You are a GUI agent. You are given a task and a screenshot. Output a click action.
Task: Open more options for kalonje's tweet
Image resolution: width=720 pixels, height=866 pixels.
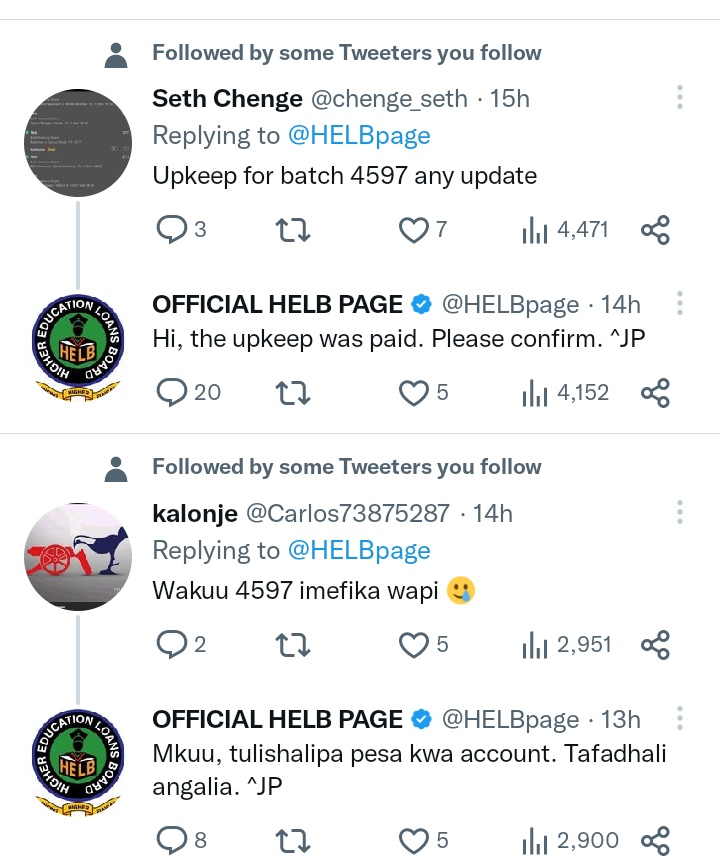[x=680, y=513]
